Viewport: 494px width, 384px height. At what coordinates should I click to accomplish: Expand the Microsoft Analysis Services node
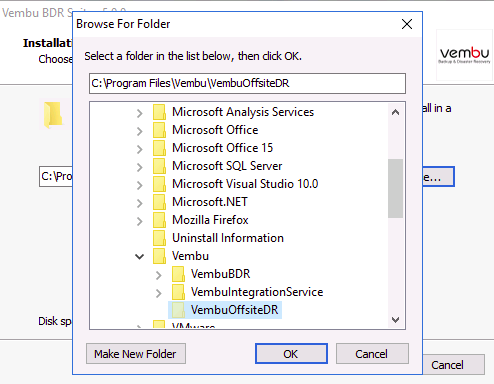click(140, 113)
